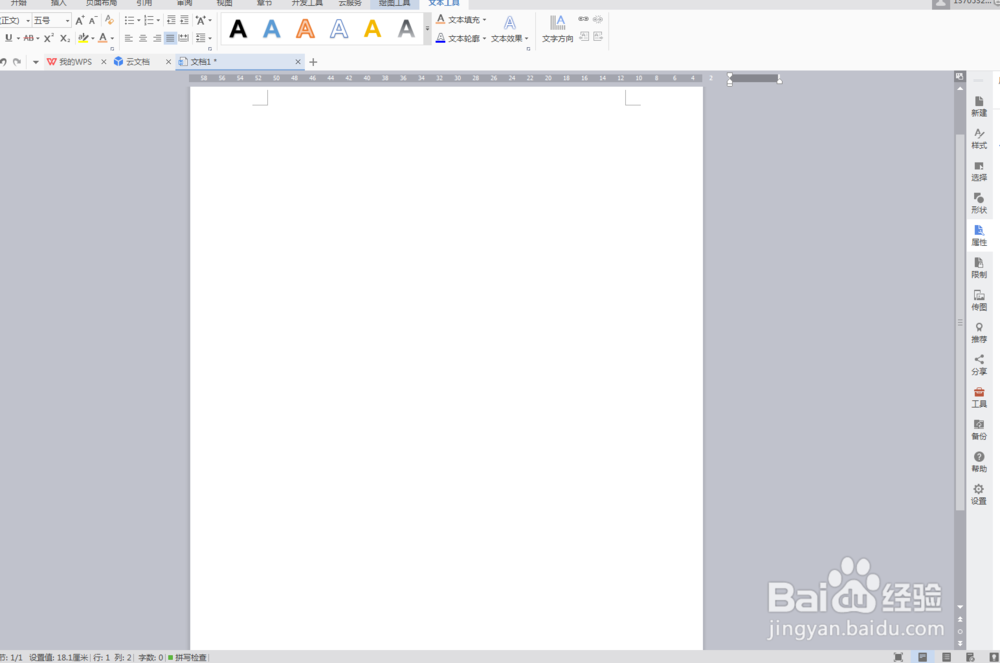The image size is (1000, 663).
Task: Close the 云文档 tab
Action: pyautogui.click(x=168, y=62)
